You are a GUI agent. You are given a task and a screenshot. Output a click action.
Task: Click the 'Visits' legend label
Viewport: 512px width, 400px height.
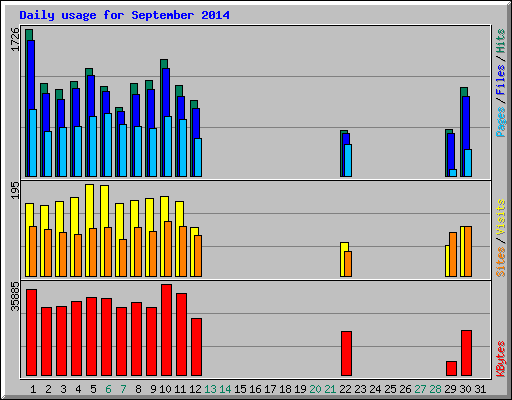click(x=501, y=217)
